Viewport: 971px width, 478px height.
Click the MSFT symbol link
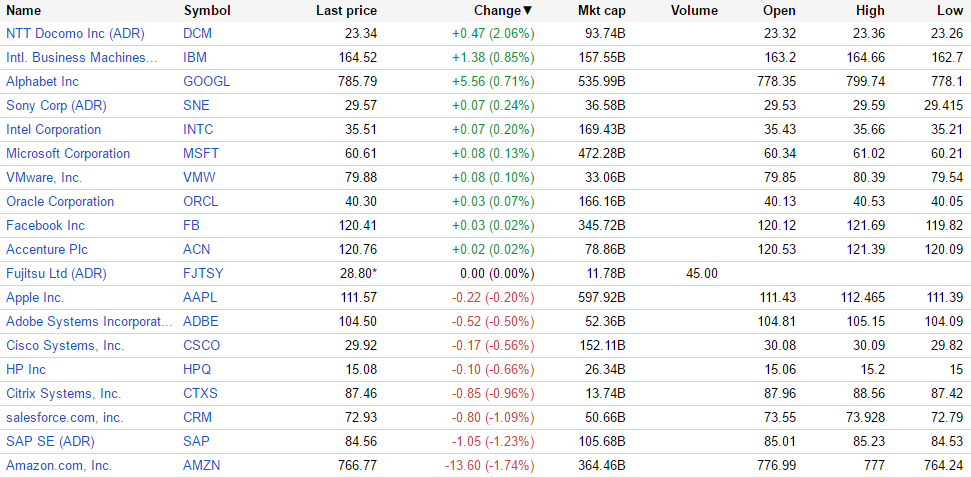pyautogui.click(x=201, y=153)
